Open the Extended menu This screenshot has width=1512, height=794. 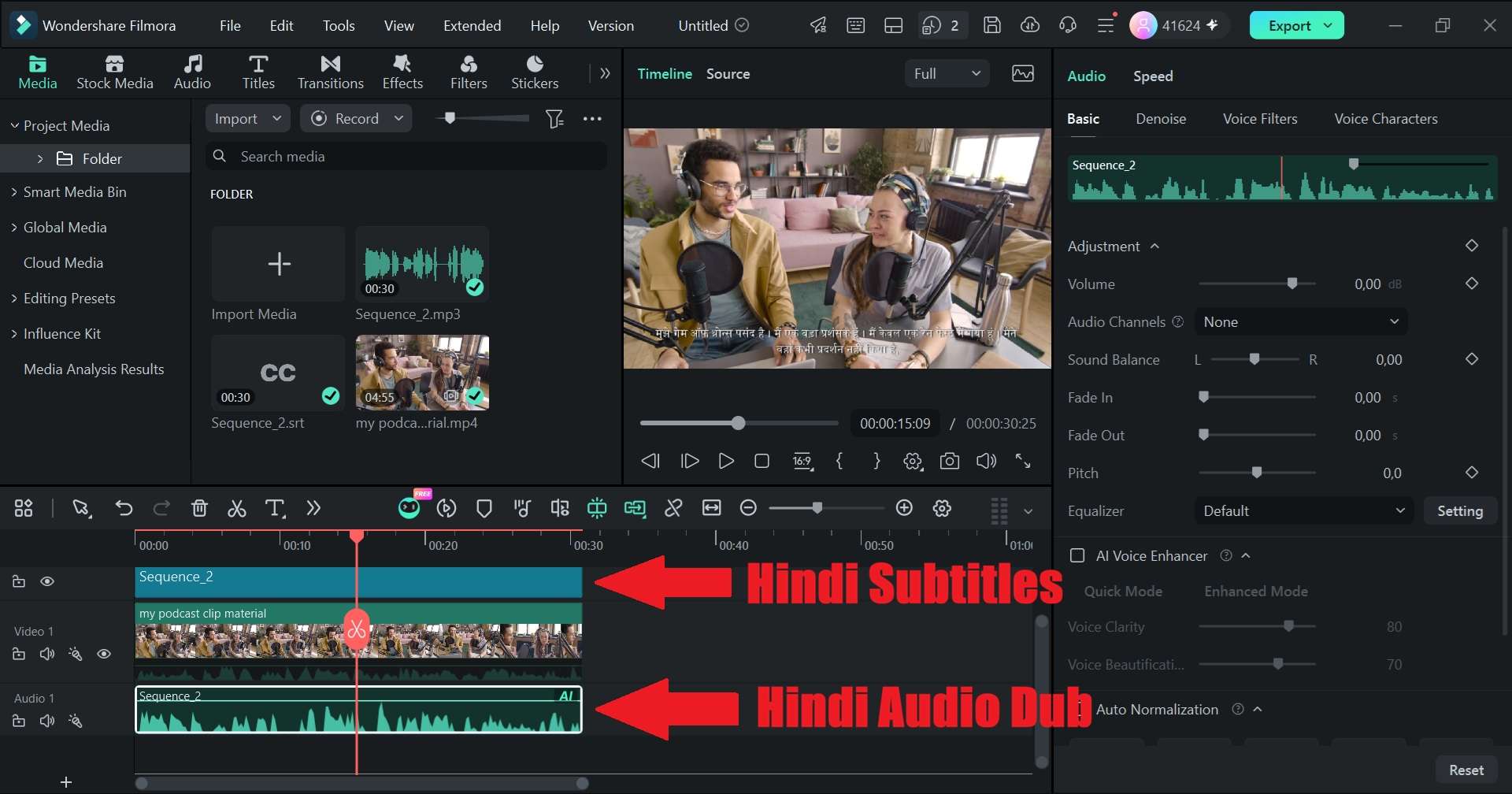pyautogui.click(x=472, y=25)
